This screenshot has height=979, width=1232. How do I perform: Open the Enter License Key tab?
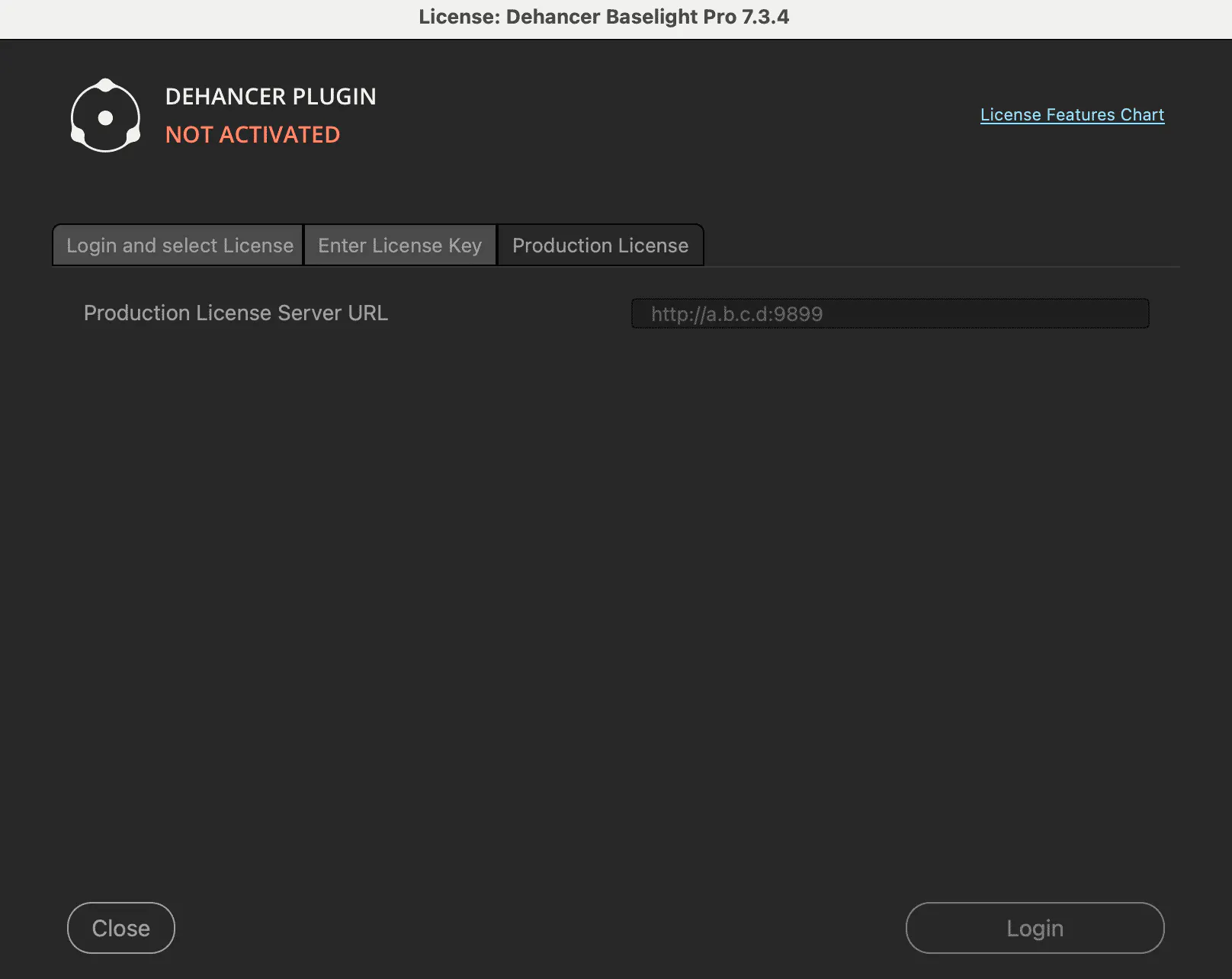pyautogui.click(x=399, y=246)
